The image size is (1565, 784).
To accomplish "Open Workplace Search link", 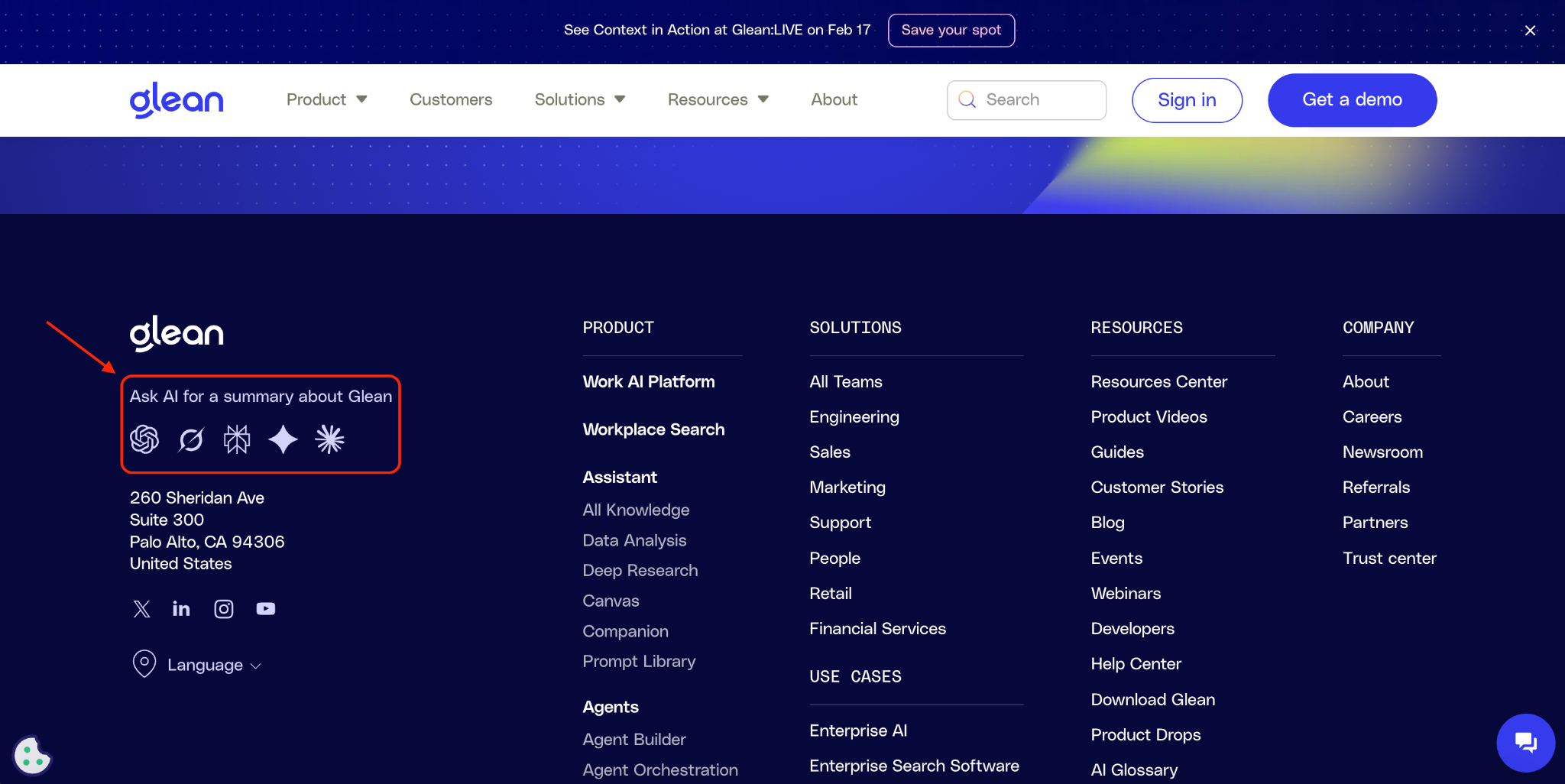I will 653,429.
